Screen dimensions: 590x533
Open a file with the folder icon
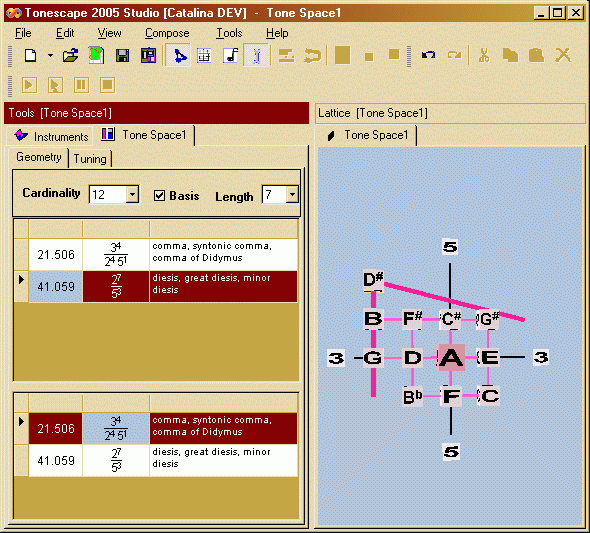70,56
